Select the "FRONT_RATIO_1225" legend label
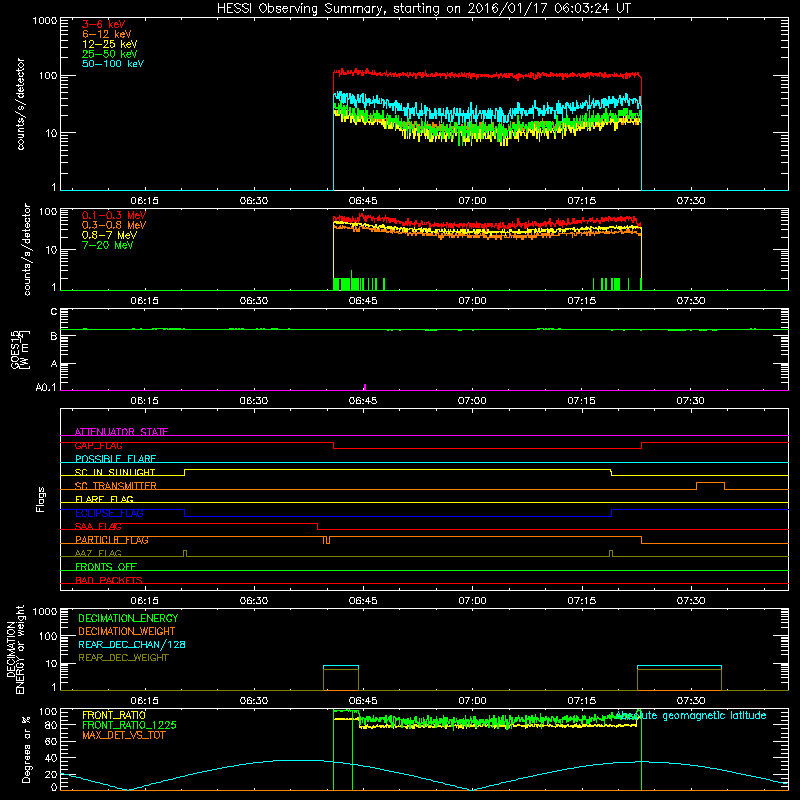The image size is (800, 800). 129,725
